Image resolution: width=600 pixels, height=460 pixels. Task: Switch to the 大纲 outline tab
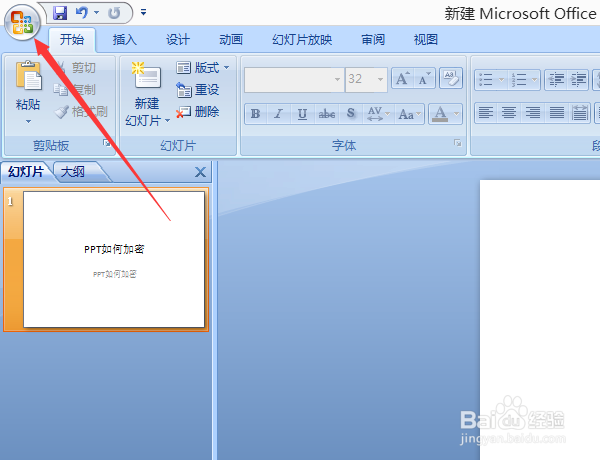pyautogui.click(x=73, y=172)
